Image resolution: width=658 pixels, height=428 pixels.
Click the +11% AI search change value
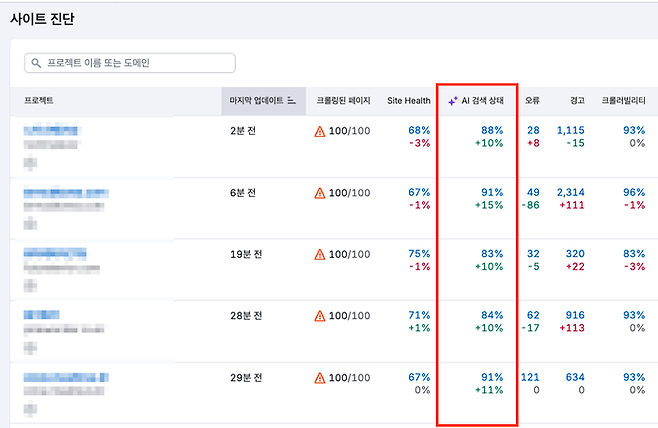click(x=489, y=390)
